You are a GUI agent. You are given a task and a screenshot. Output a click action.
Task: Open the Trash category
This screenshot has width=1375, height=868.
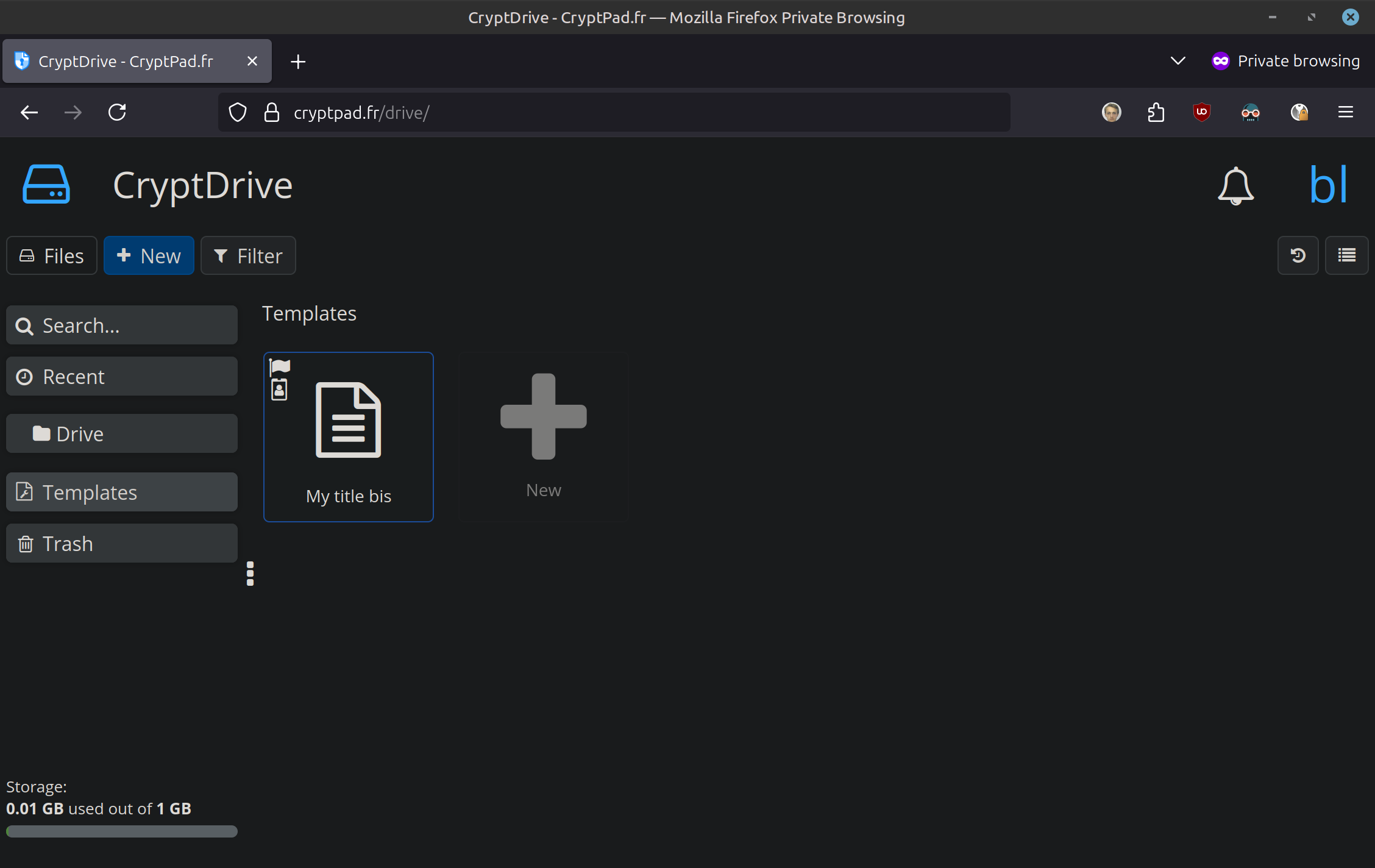click(122, 543)
